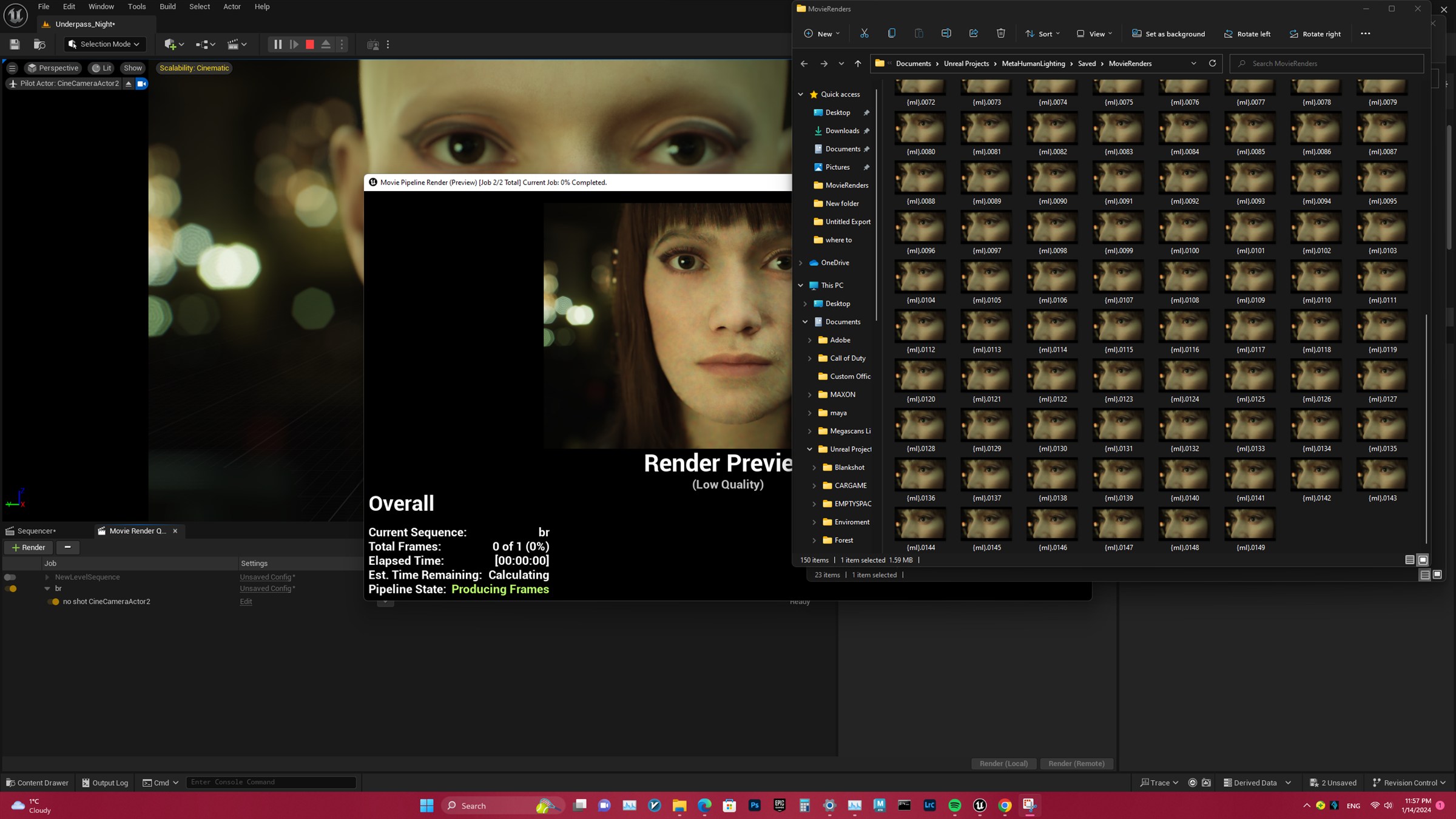Open See more ellipsis in Explorer toolbar
The width and height of the screenshot is (1456, 819).
pyautogui.click(x=1366, y=33)
